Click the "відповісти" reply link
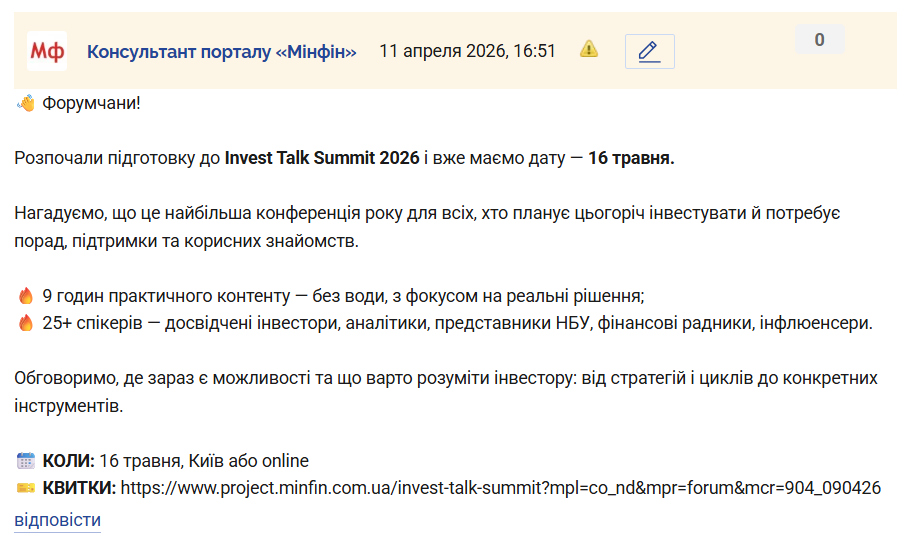The height and width of the screenshot is (544, 914). point(57,520)
